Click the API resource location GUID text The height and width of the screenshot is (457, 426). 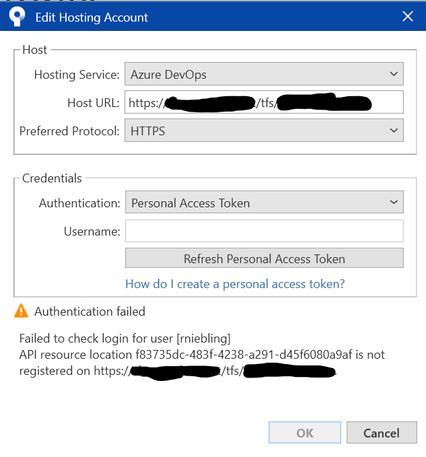click(243, 354)
